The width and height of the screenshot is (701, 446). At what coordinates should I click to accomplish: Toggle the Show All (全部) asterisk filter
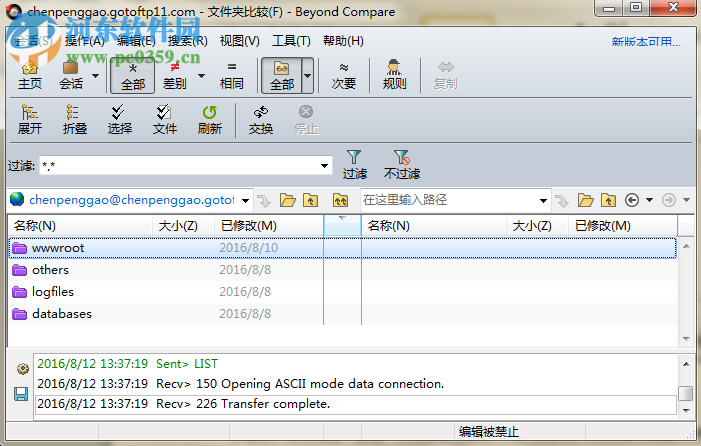[133, 76]
